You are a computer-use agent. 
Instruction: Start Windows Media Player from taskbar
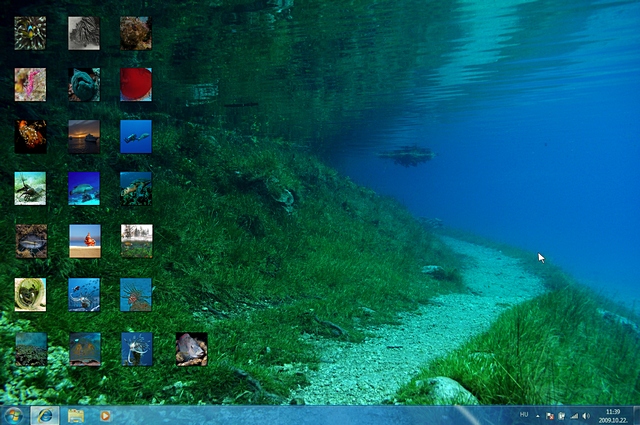[x=104, y=415]
